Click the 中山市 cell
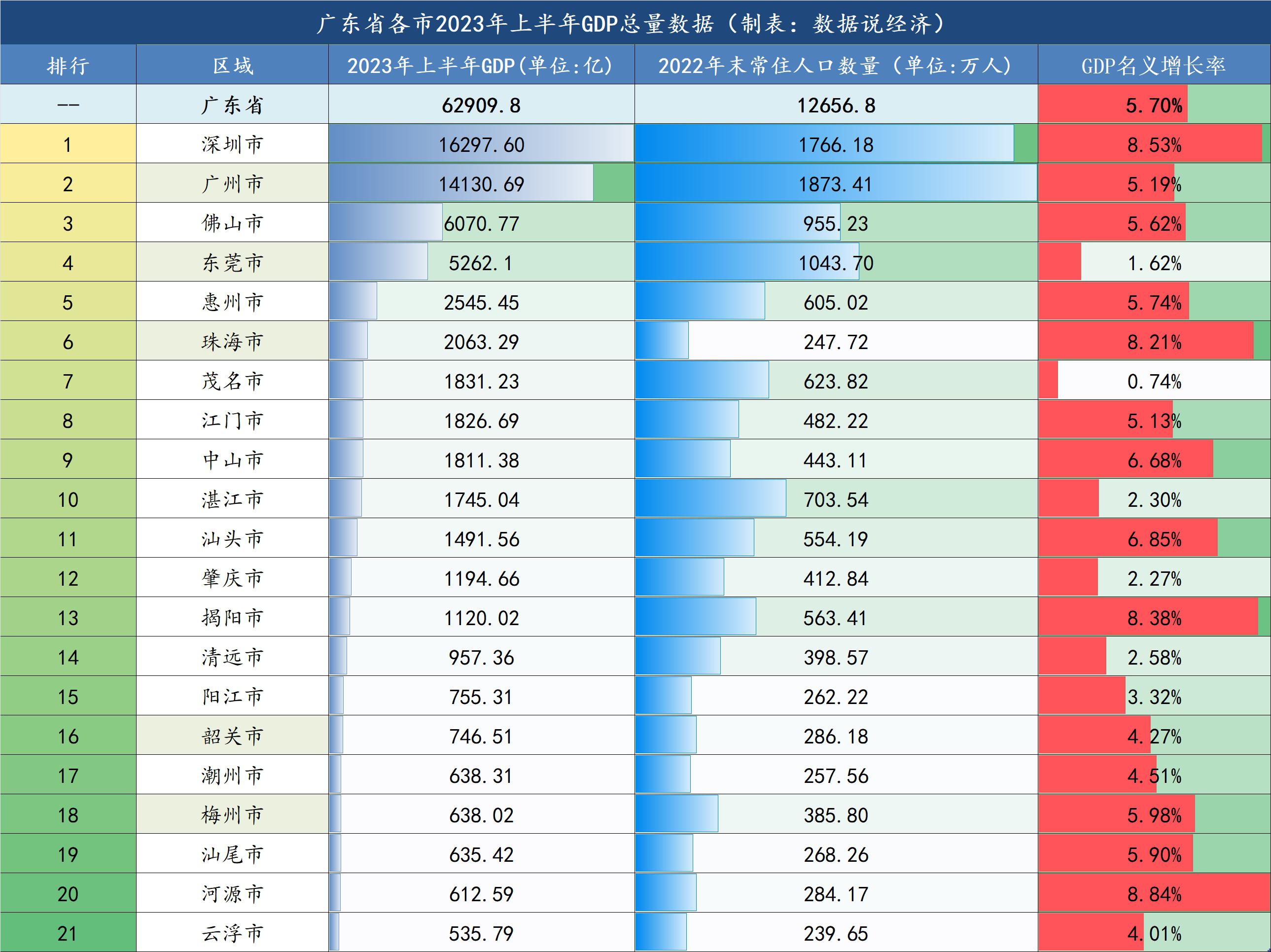The height and width of the screenshot is (952, 1271). coord(232,459)
